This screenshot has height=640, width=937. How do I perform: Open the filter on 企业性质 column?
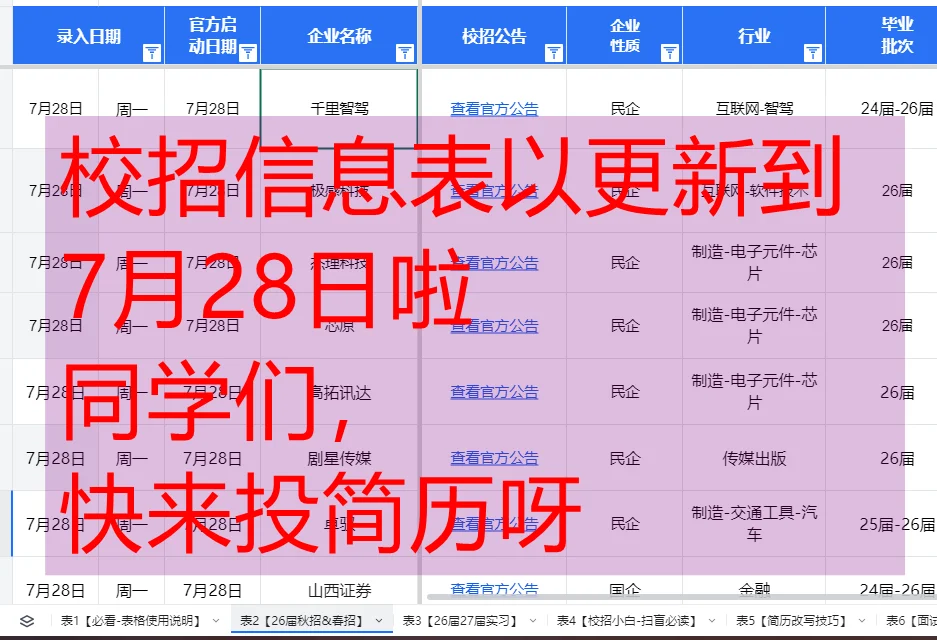670,53
